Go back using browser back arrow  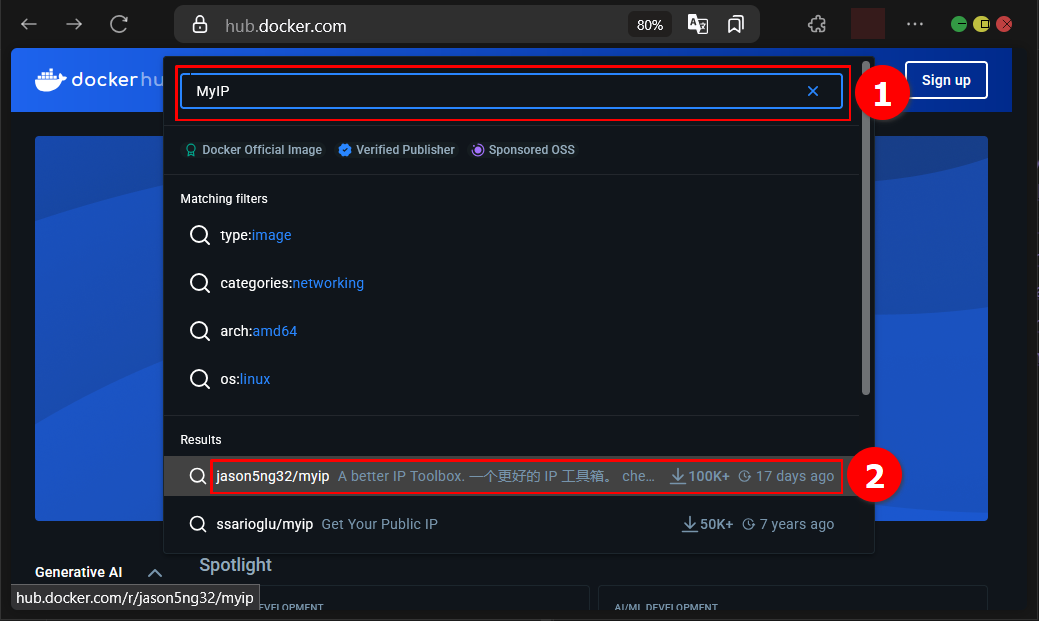(28, 25)
